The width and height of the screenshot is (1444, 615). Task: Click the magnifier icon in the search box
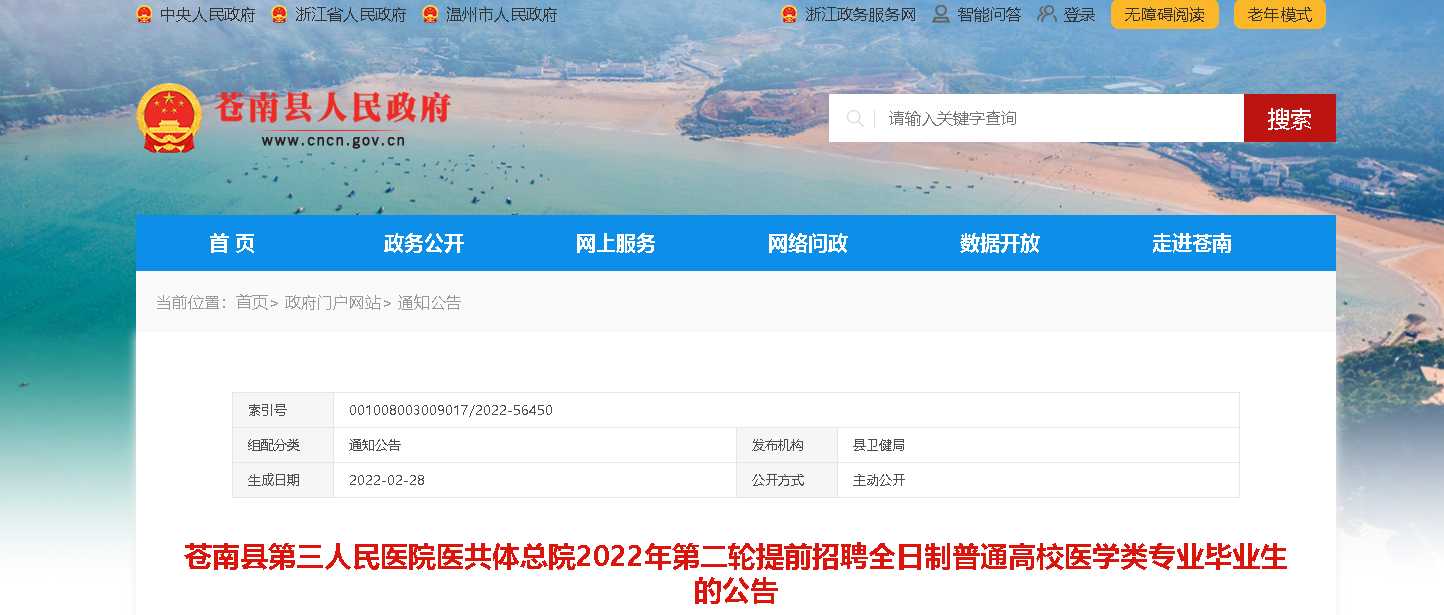click(x=855, y=118)
